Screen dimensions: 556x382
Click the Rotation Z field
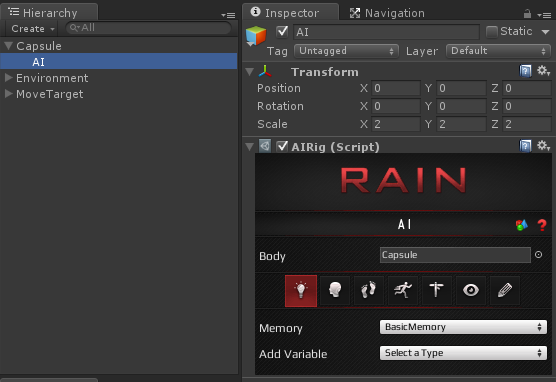pos(527,106)
